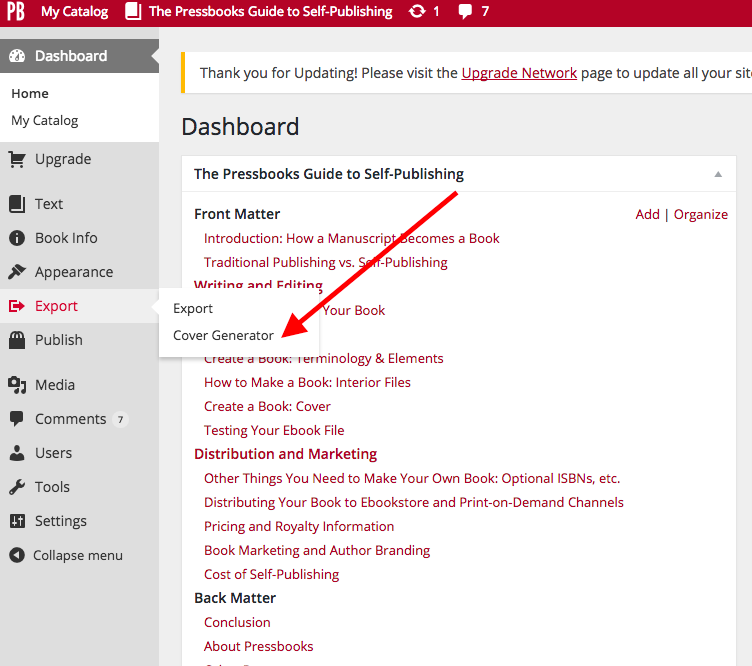This screenshot has width=752, height=666.
Task: Click the Organize link
Action: (x=701, y=214)
